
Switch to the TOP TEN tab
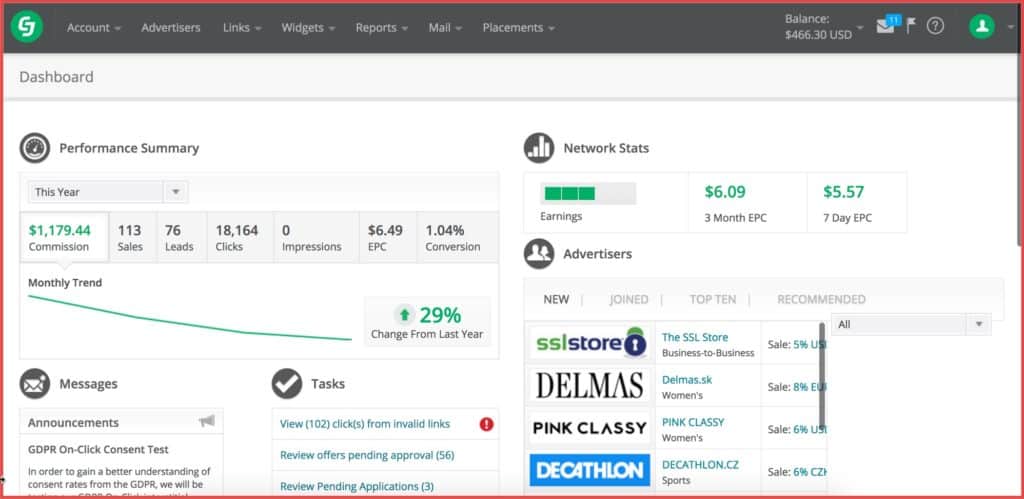pyautogui.click(x=712, y=299)
